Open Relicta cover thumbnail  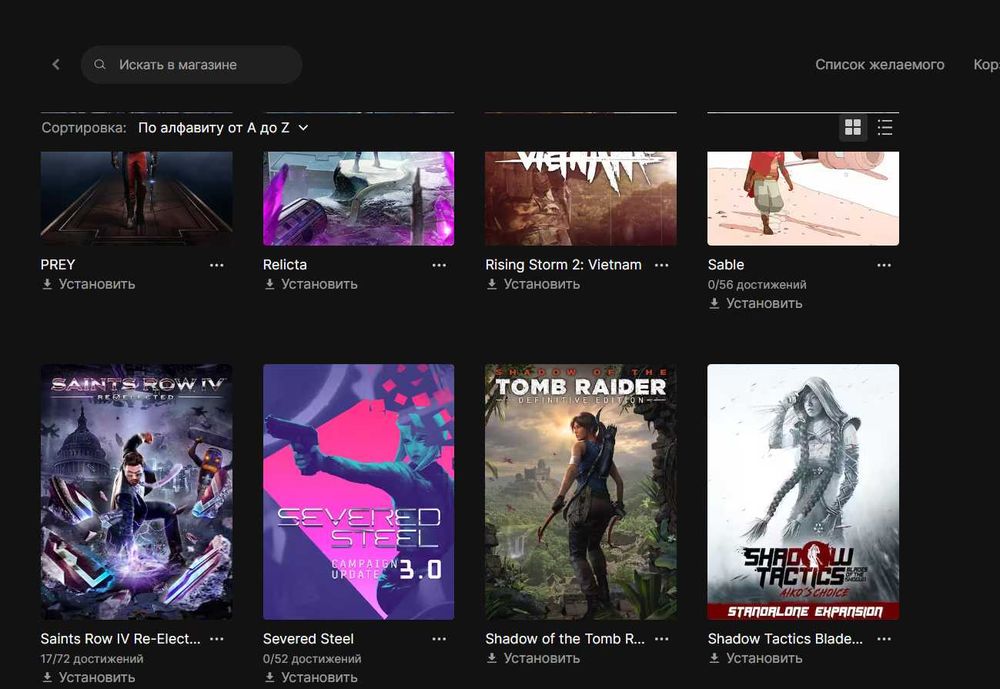pos(359,198)
